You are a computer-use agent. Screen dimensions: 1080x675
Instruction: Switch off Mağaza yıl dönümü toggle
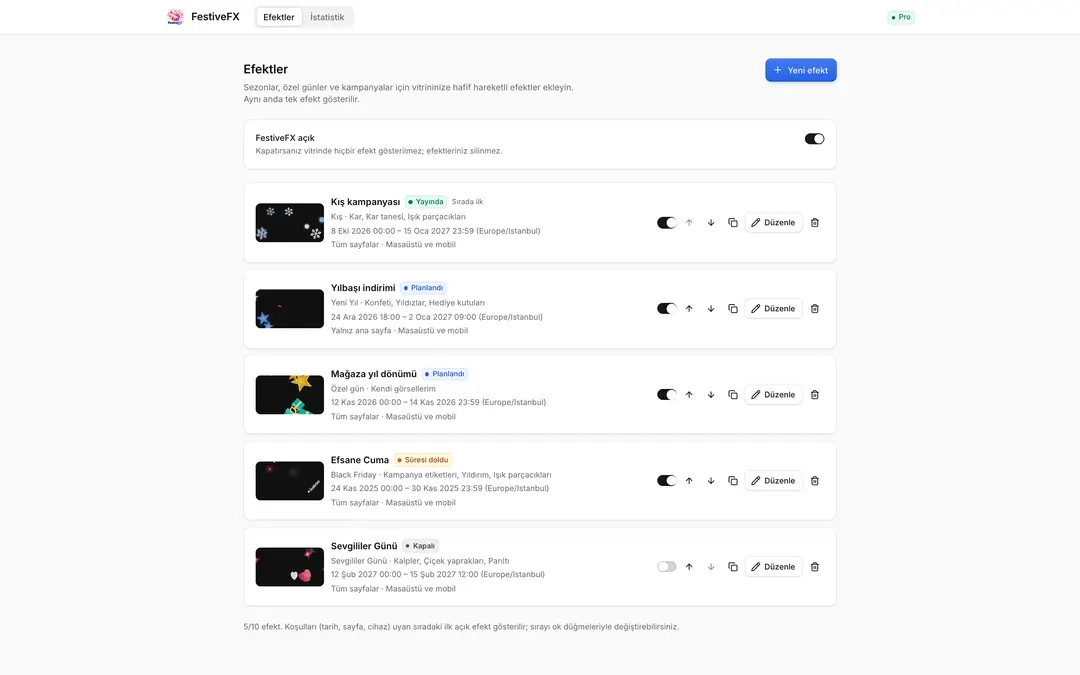(x=667, y=395)
